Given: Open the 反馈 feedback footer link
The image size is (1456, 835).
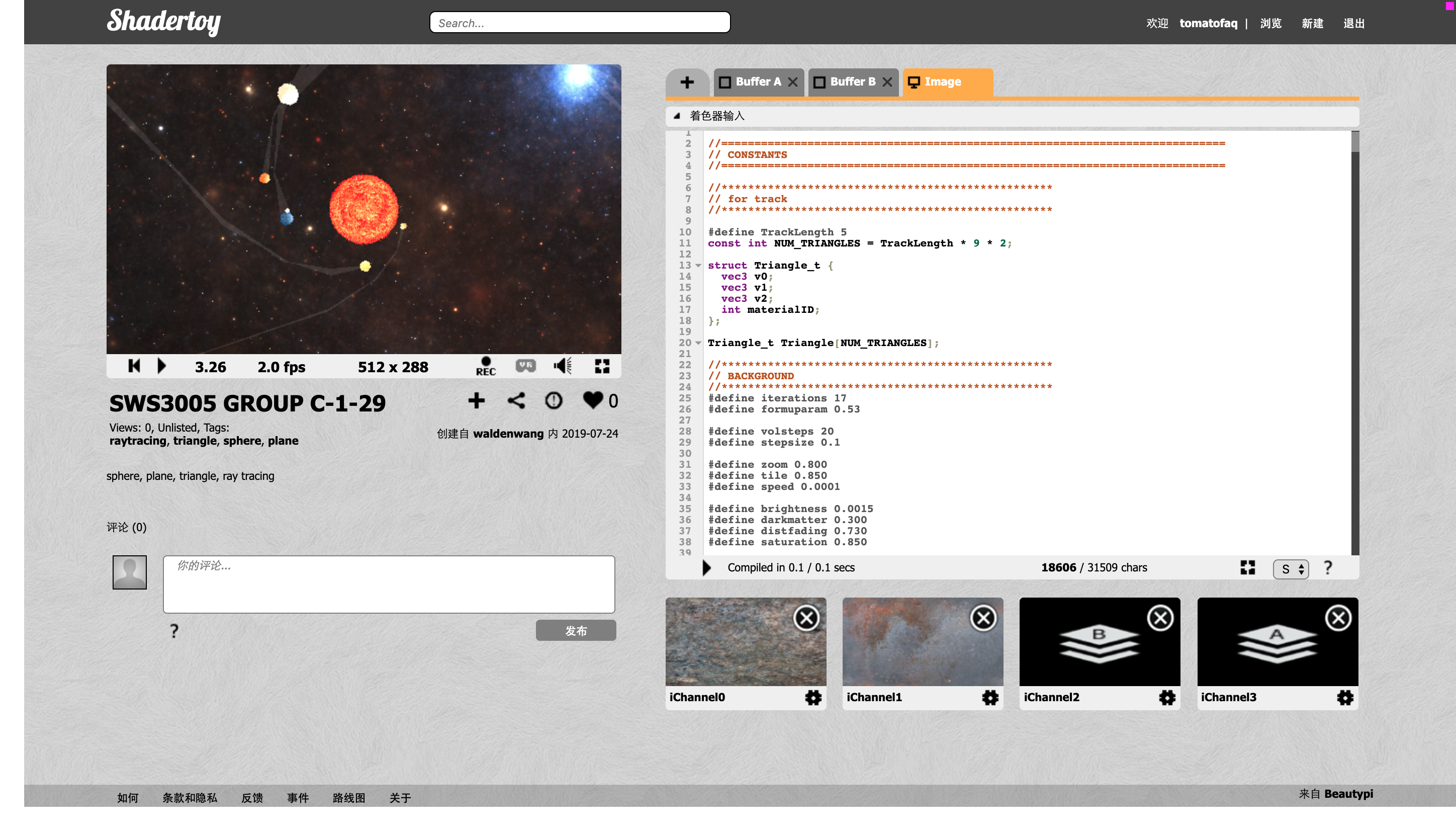Looking at the screenshot, I should (252, 798).
